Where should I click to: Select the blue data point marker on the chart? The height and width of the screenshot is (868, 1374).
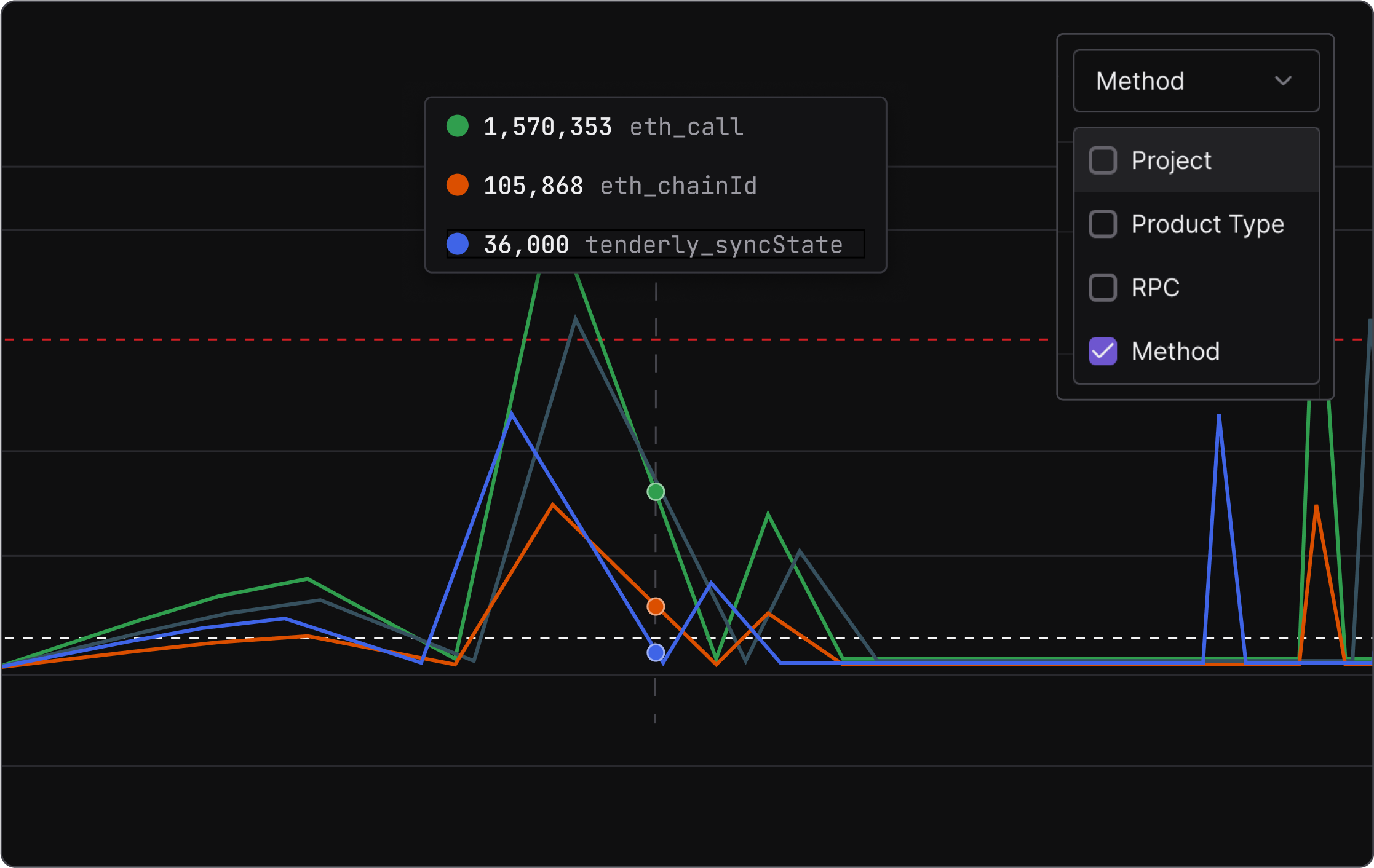(656, 653)
